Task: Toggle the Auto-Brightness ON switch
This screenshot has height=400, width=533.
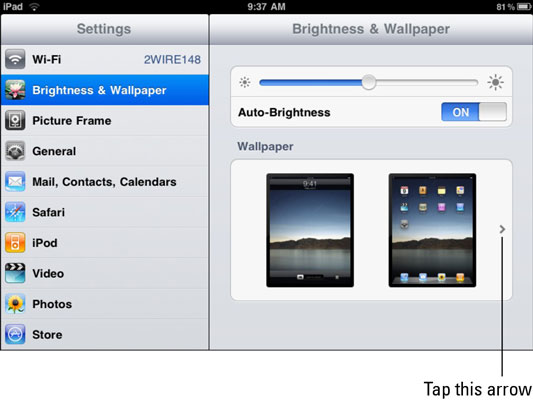Action: coord(474,112)
